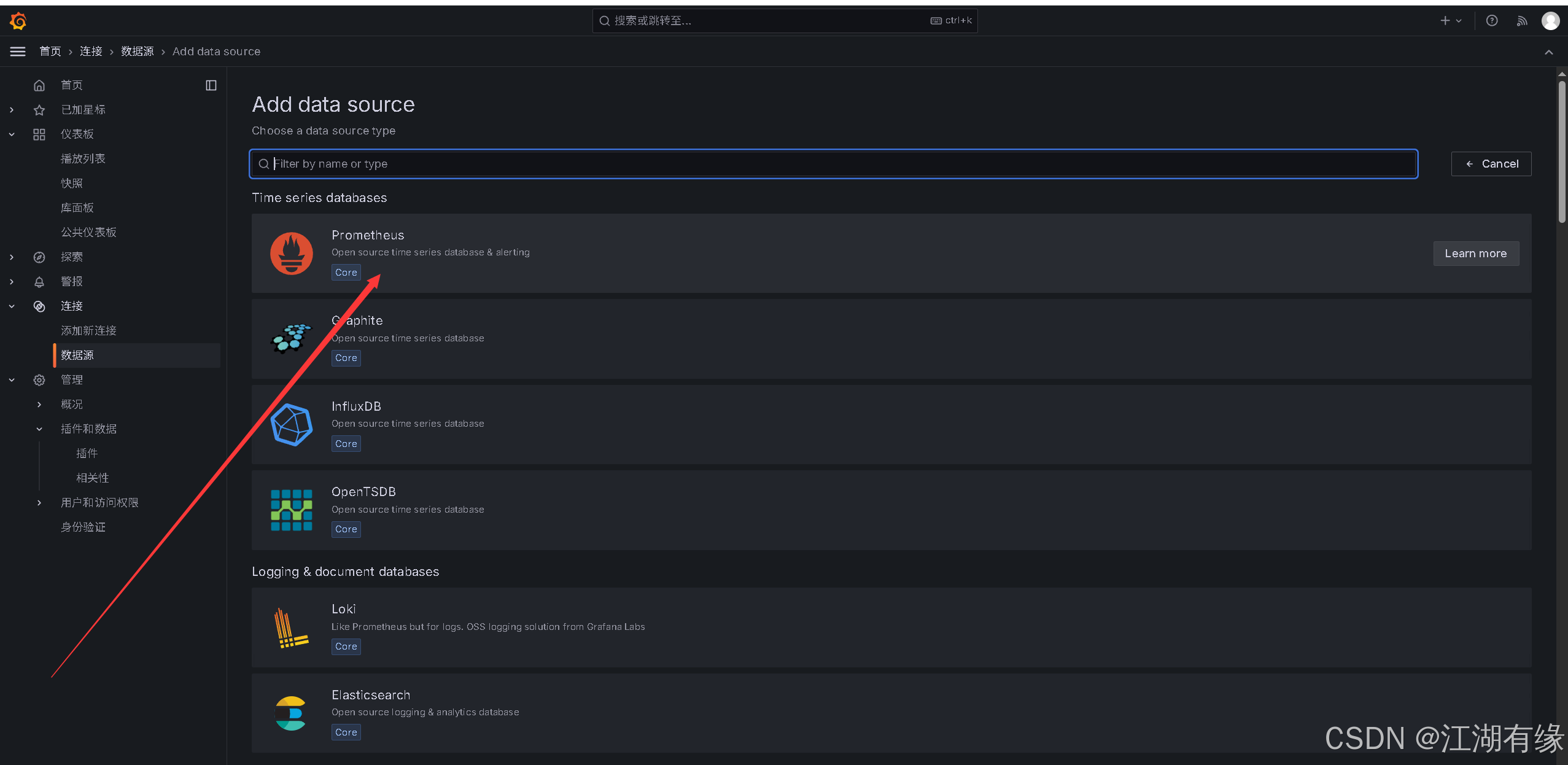Click the star icon for 已加星标
This screenshot has width=1568, height=765.
tap(39, 110)
